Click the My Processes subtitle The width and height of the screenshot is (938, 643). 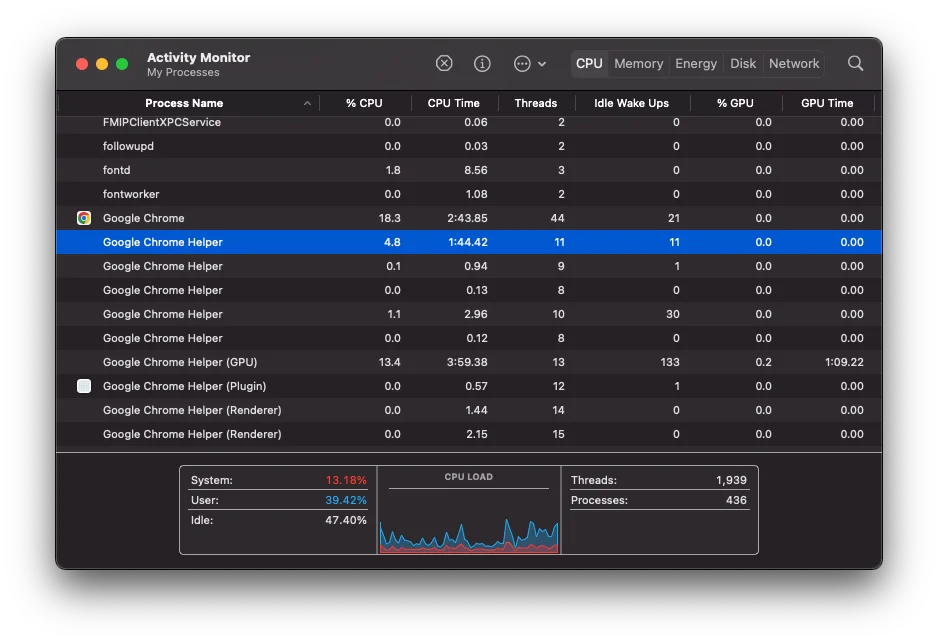point(183,72)
